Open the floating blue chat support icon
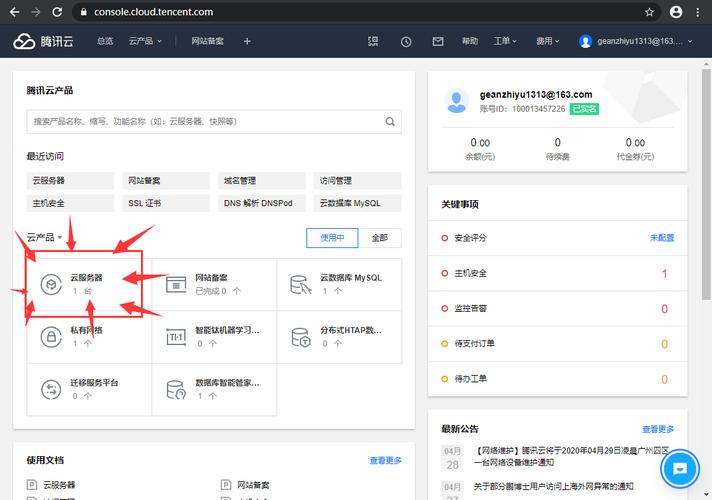The width and height of the screenshot is (712, 500). coord(680,468)
